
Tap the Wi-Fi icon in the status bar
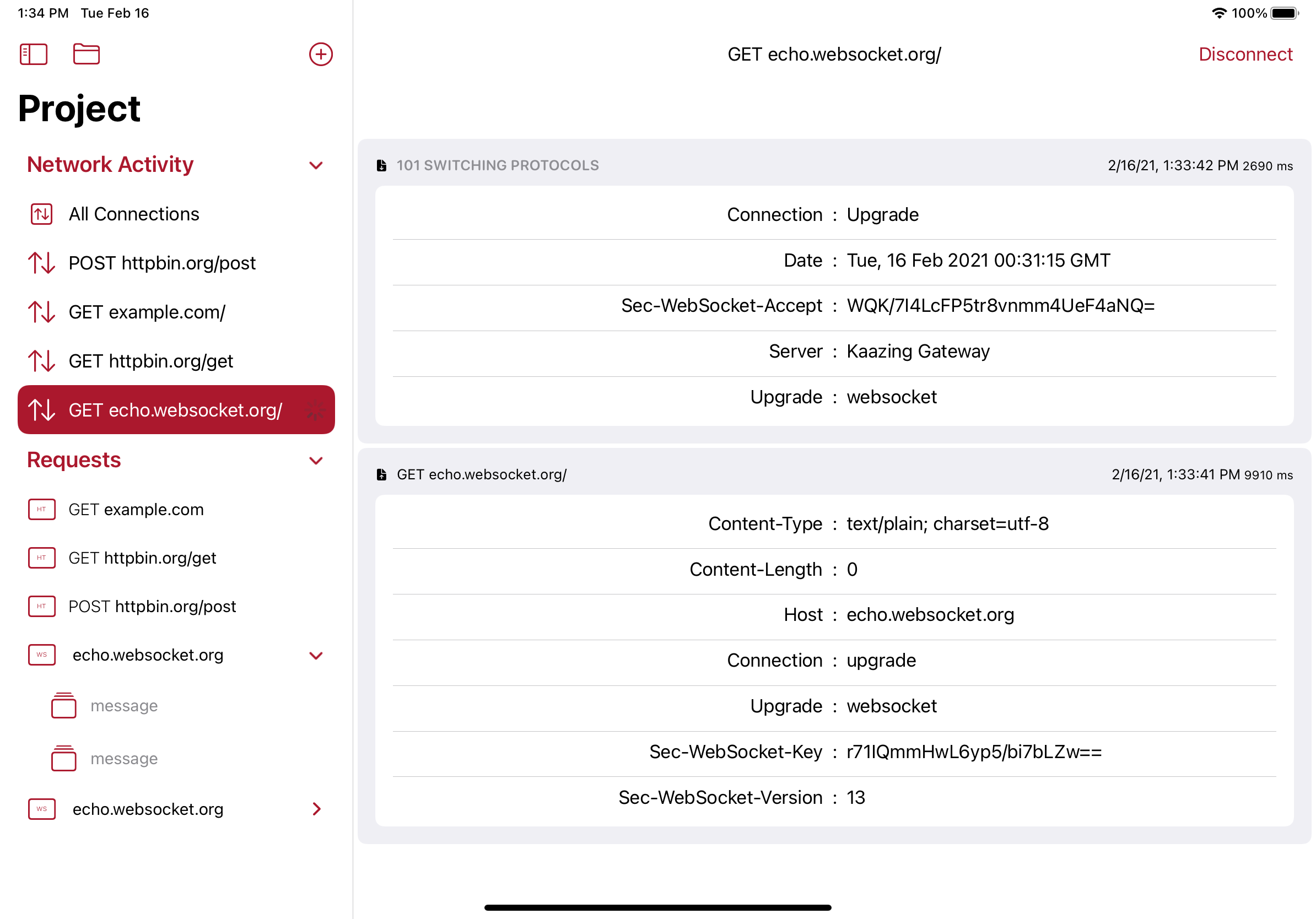(1219, 13)
